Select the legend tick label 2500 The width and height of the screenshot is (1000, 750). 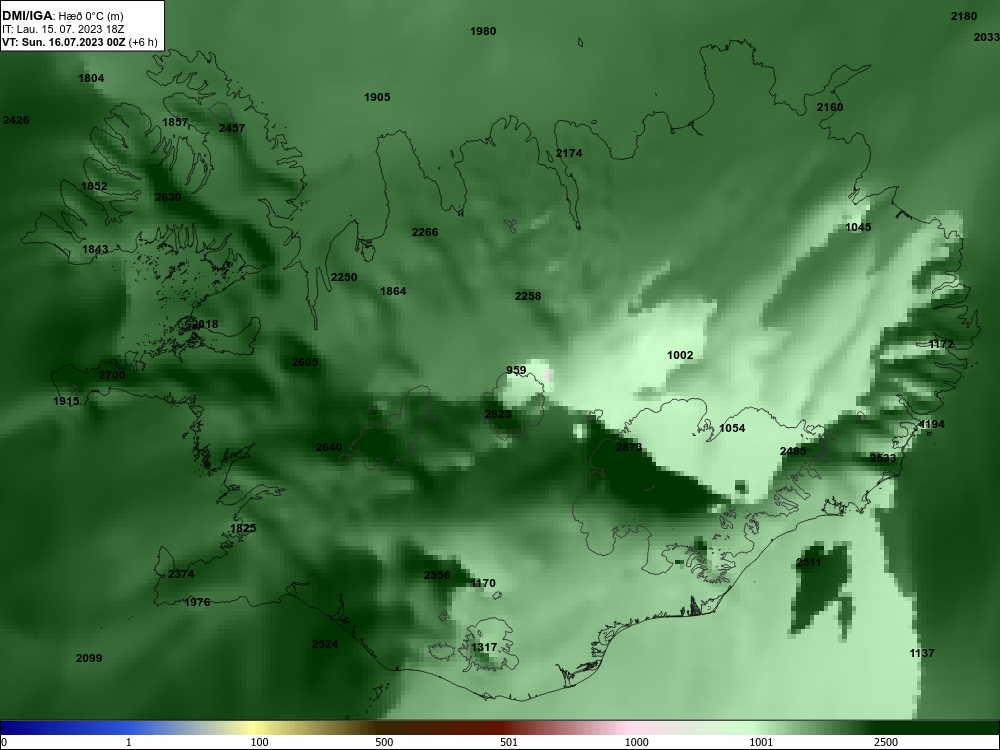(886, 742)
